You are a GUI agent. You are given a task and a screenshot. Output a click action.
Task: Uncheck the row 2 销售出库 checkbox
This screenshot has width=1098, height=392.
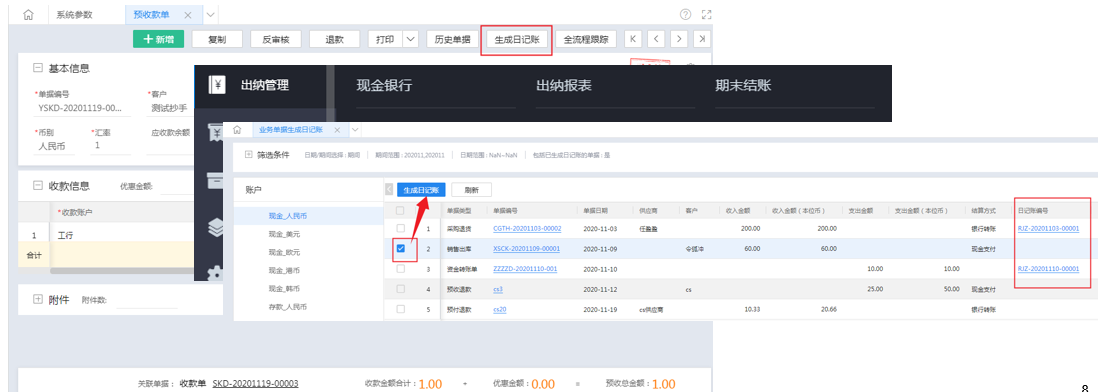(400, 248)
